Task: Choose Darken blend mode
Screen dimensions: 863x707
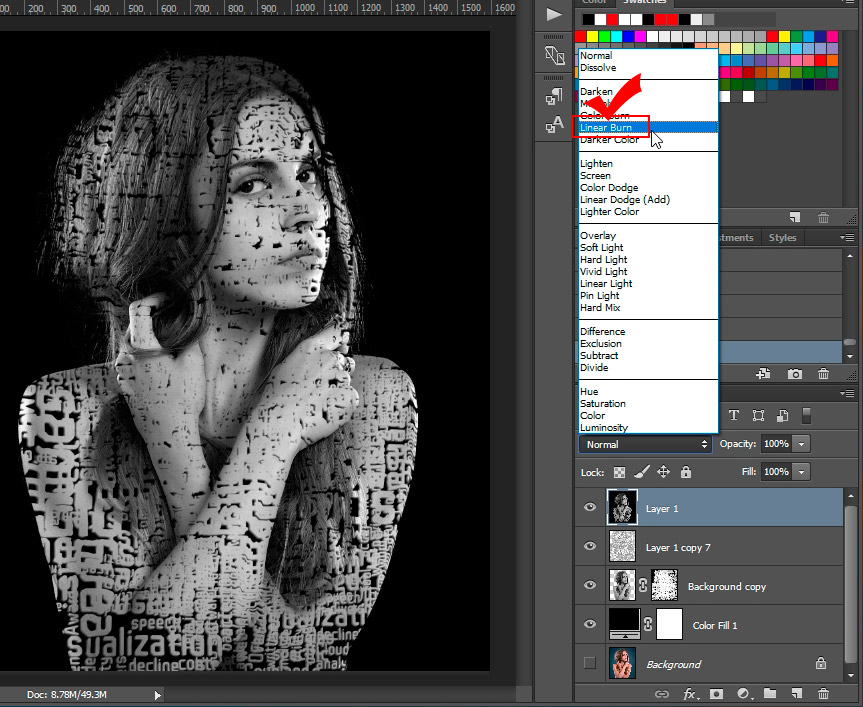Action: 648,91
